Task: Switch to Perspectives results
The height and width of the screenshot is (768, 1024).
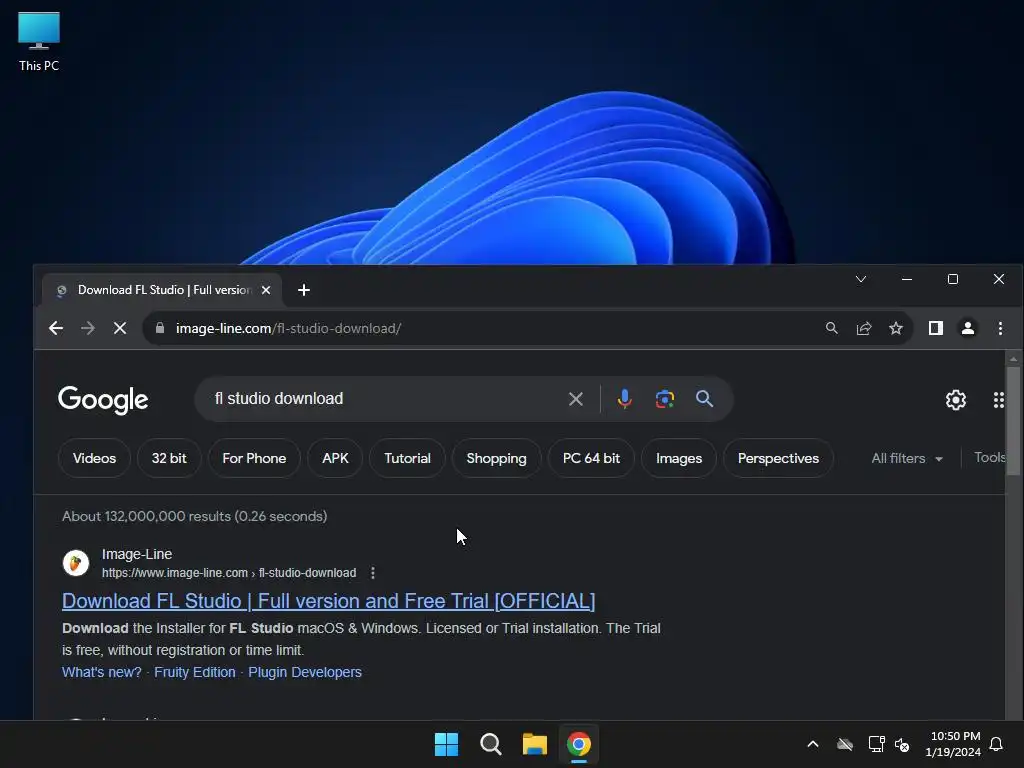Action: [x=778, y=458]
